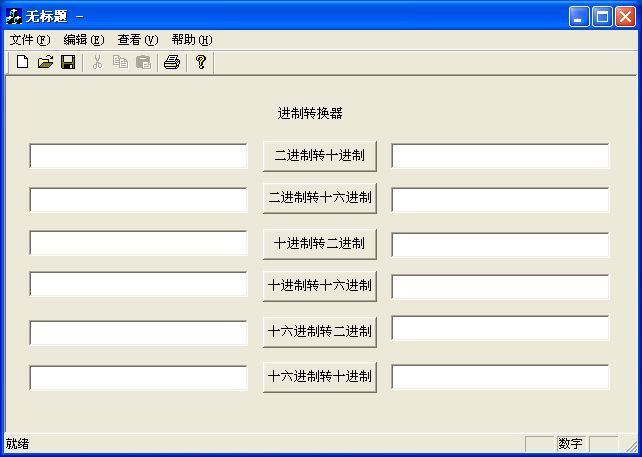Click the application icon in title bar

14,16
